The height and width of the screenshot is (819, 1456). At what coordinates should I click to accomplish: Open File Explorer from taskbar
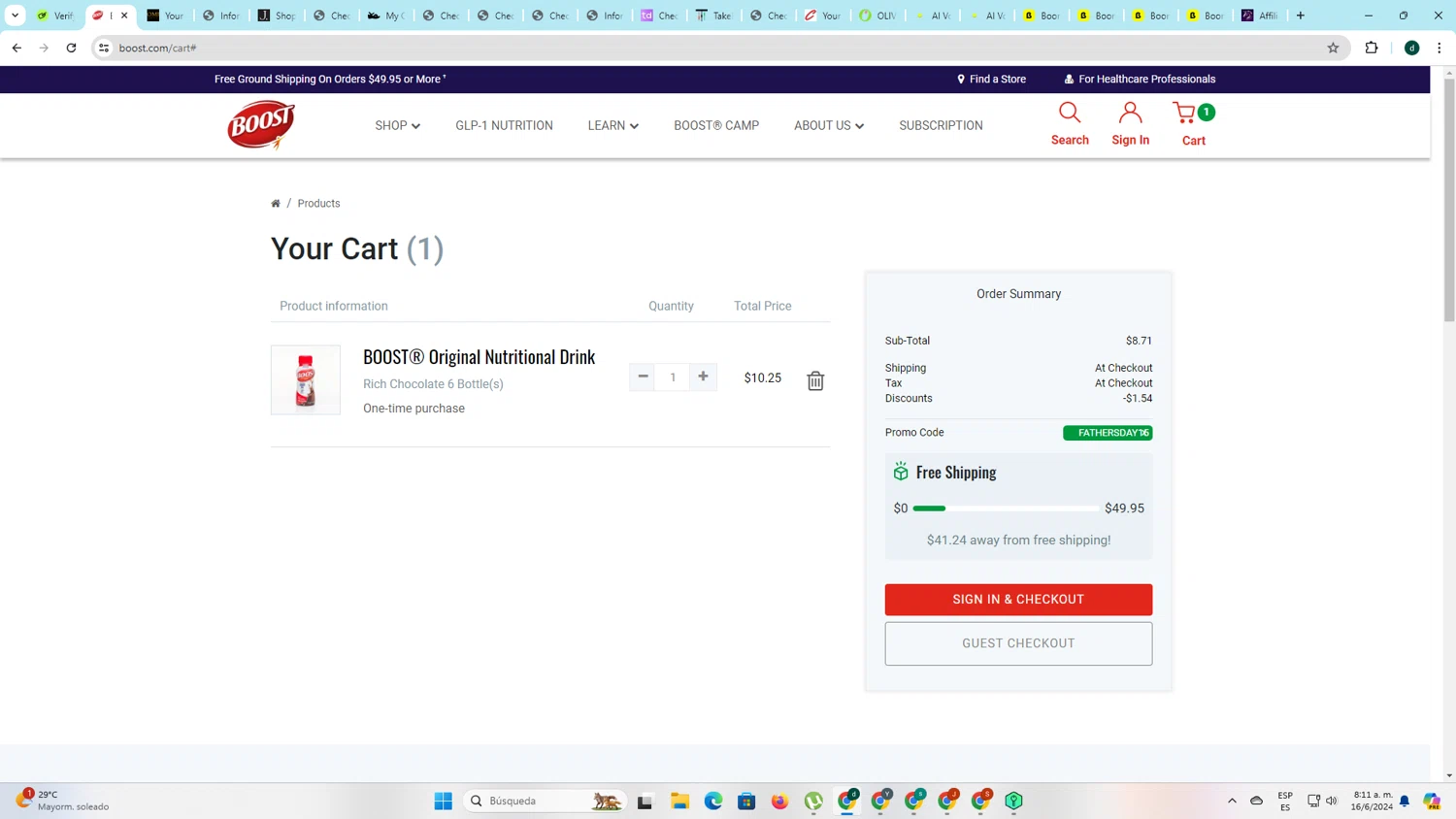tap(679, 801)
